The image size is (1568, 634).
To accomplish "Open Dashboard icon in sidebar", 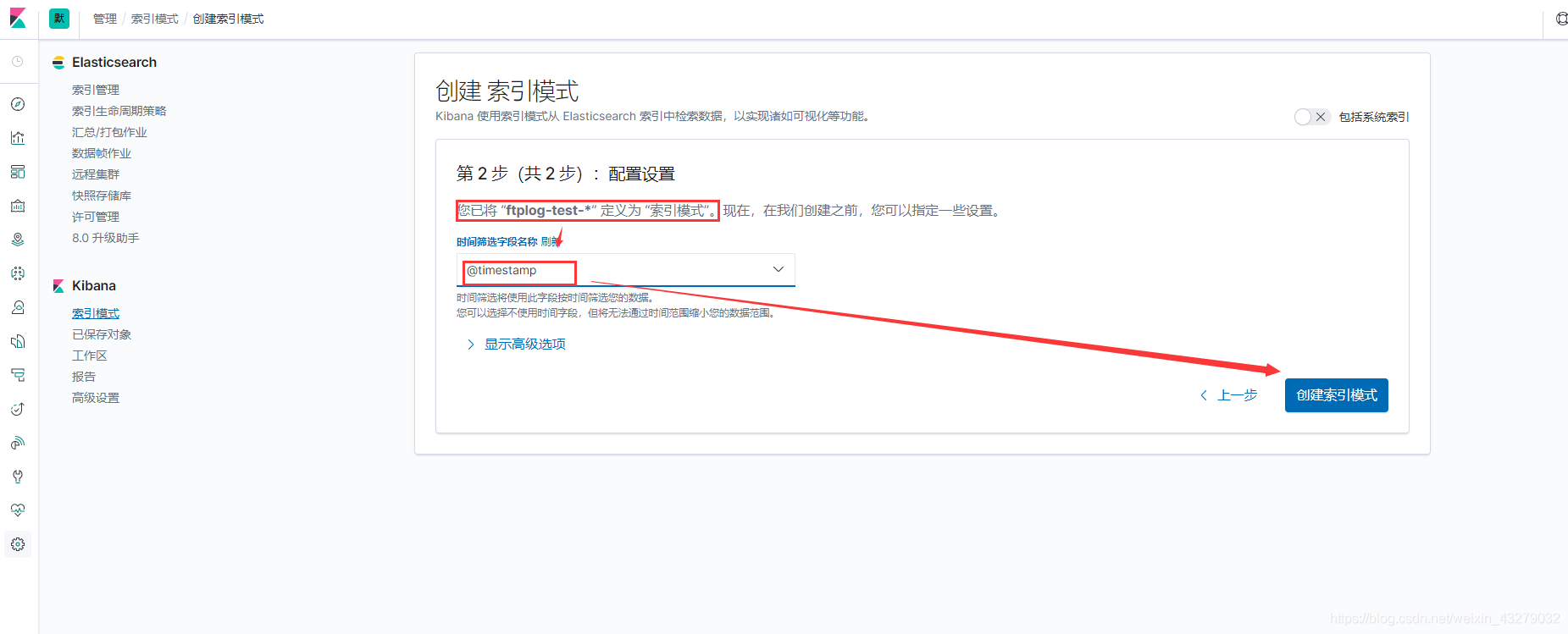I will pyautogui.click(x=18, y=172).
